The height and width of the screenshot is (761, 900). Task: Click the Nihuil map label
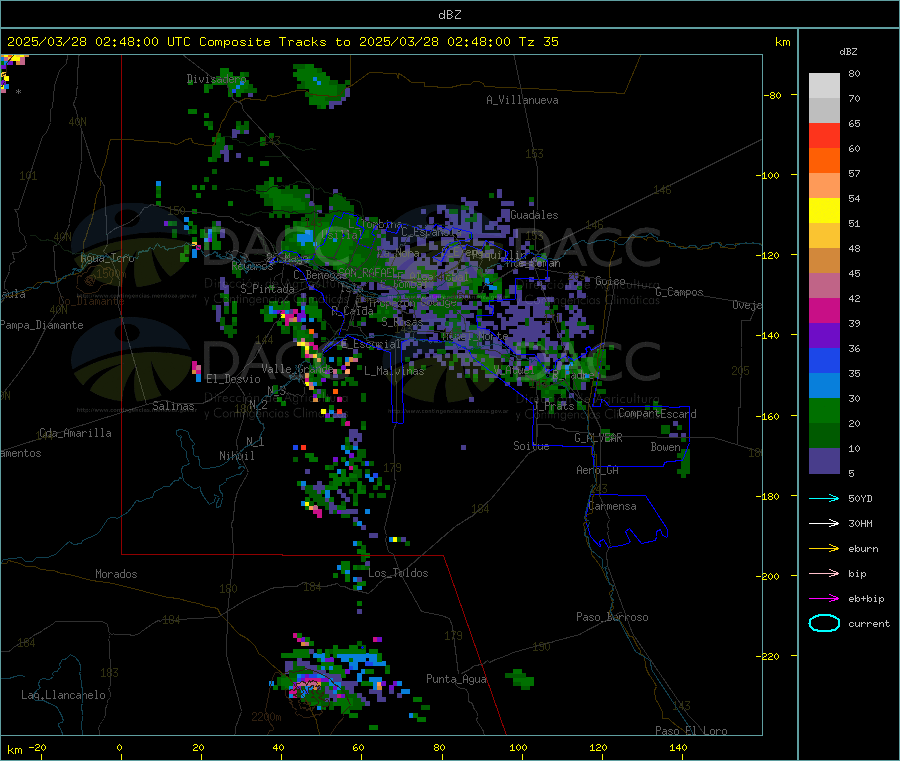click(237, 456)
